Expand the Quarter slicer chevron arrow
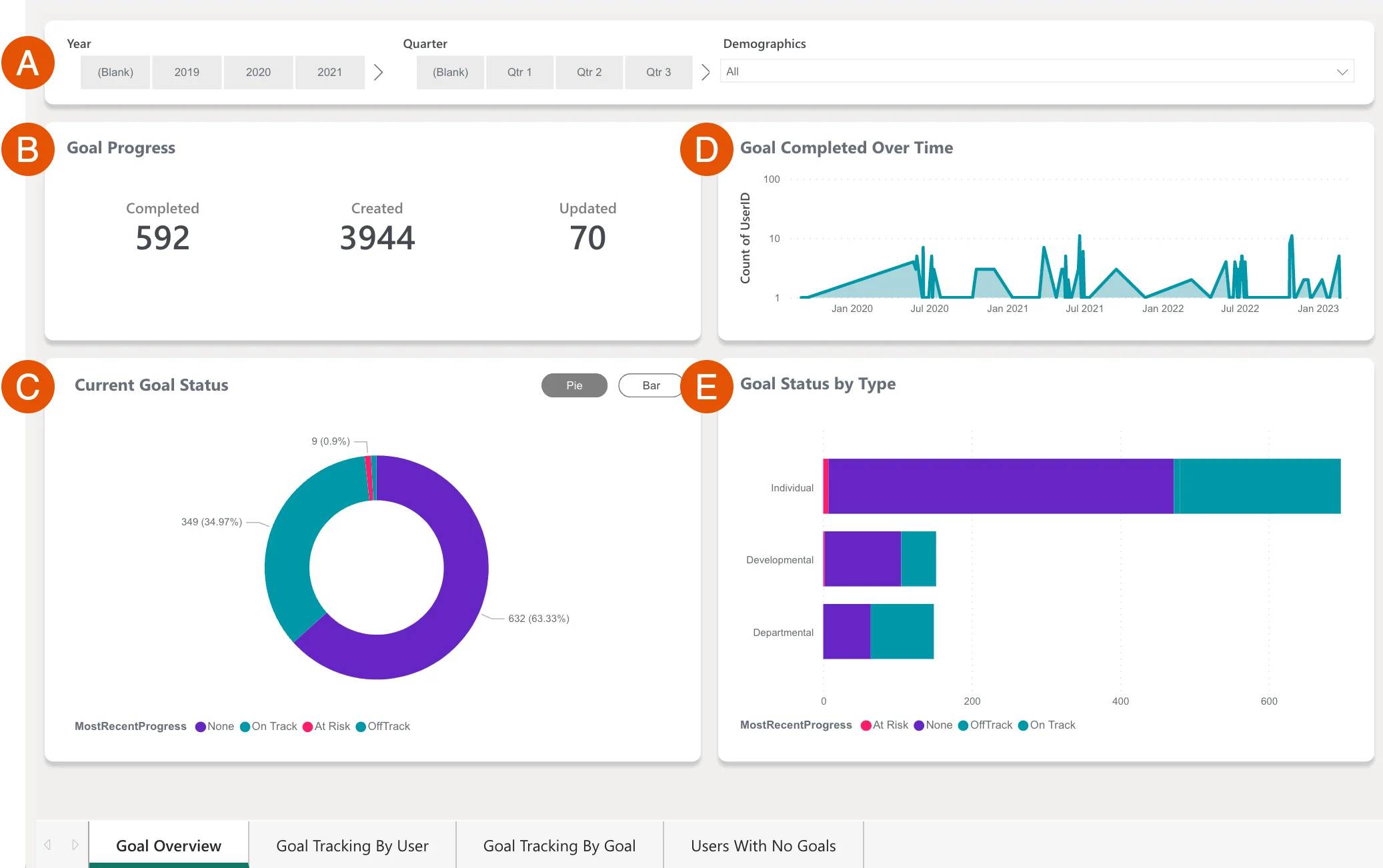The width and height of the screenshot is (1383, 868). 706,72
